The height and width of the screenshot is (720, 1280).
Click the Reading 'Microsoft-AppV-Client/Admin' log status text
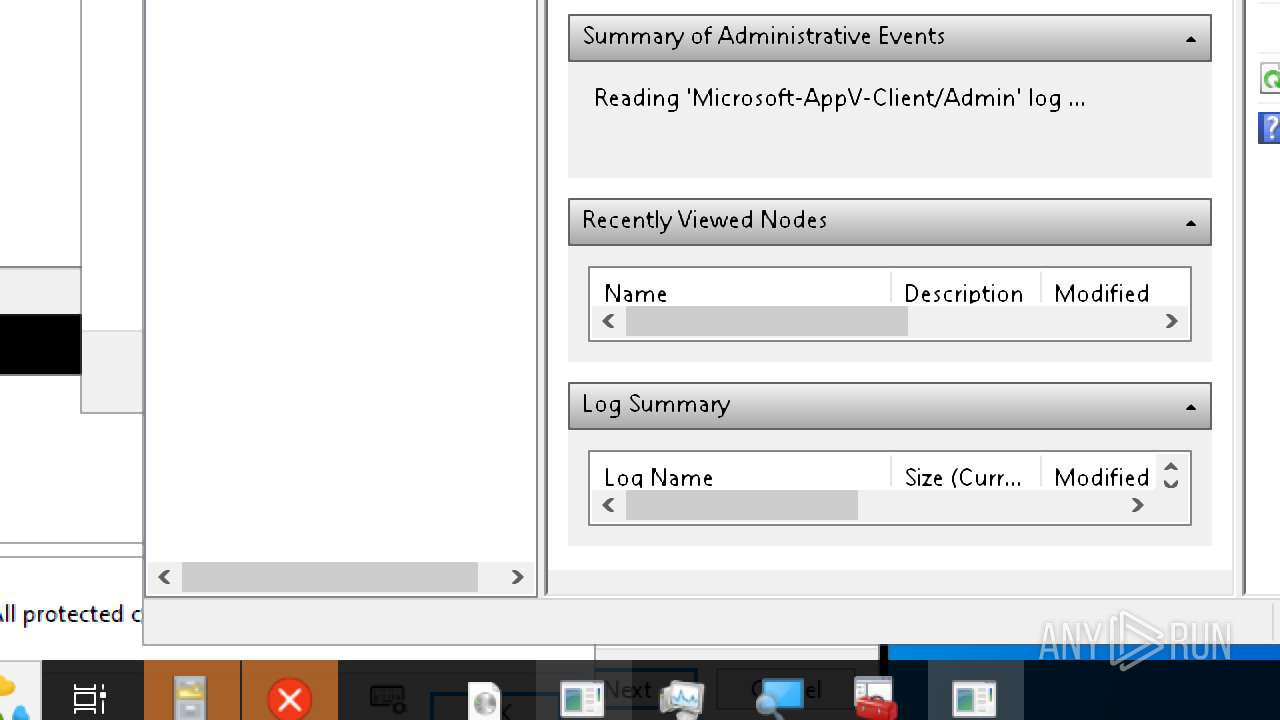(839, 98)
